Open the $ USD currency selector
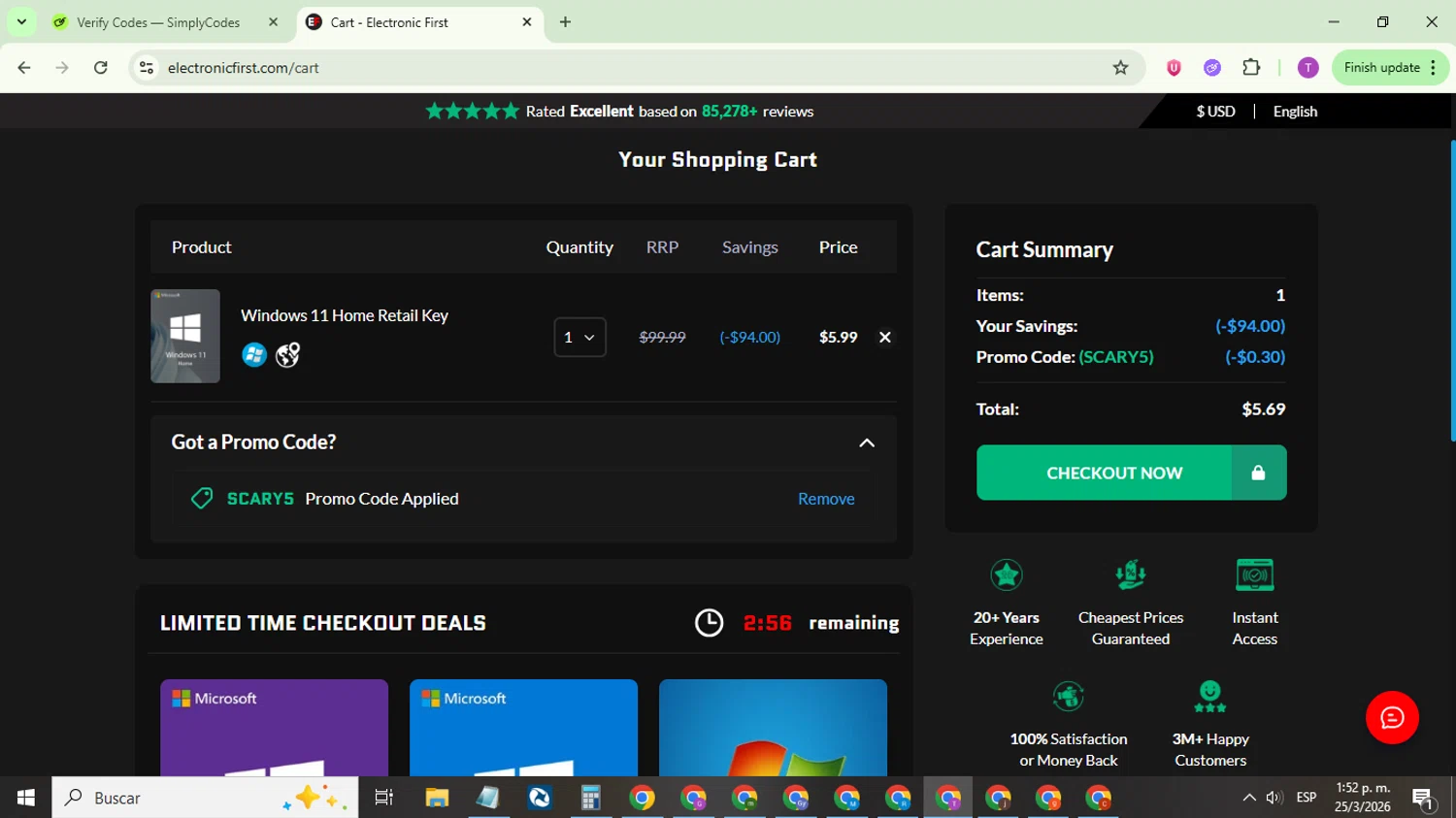The width and height of the screenshot is (1456, 818). tap(1215, 112)
